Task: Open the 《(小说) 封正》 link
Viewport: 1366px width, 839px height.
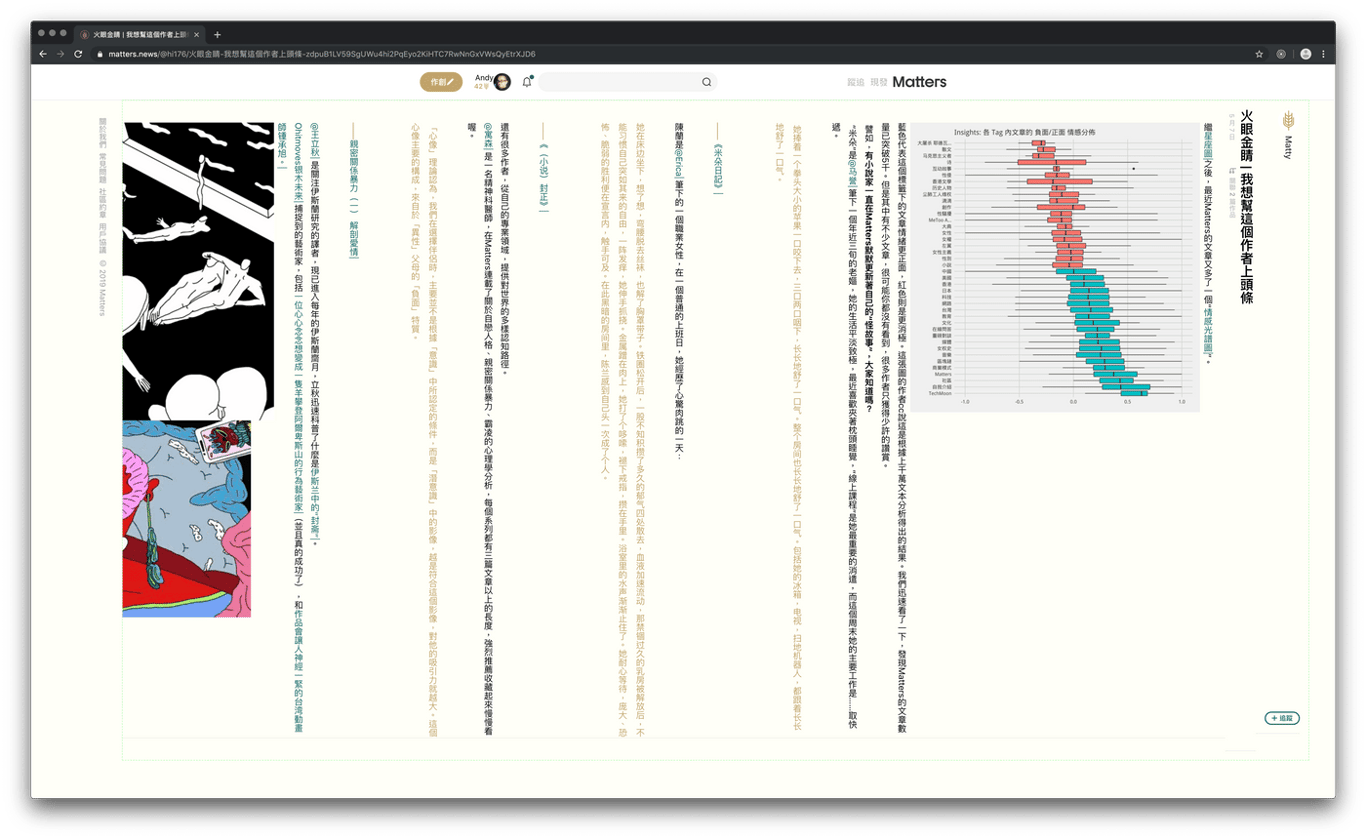Action: pos(543,176)
